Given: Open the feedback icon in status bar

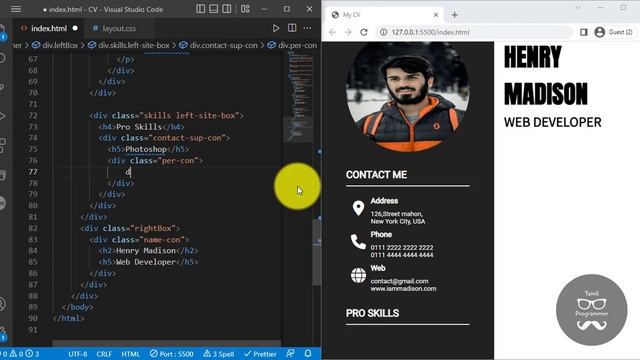Looking at the screenshot, I should click(290, 353).
